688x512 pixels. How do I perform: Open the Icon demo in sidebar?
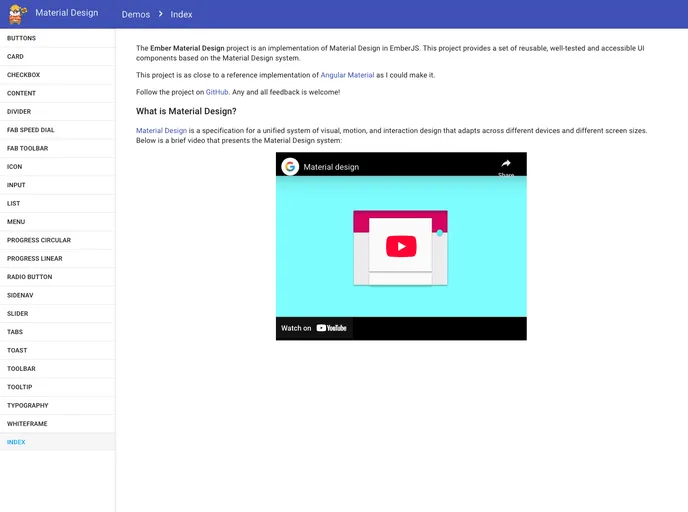pos(57,167)
